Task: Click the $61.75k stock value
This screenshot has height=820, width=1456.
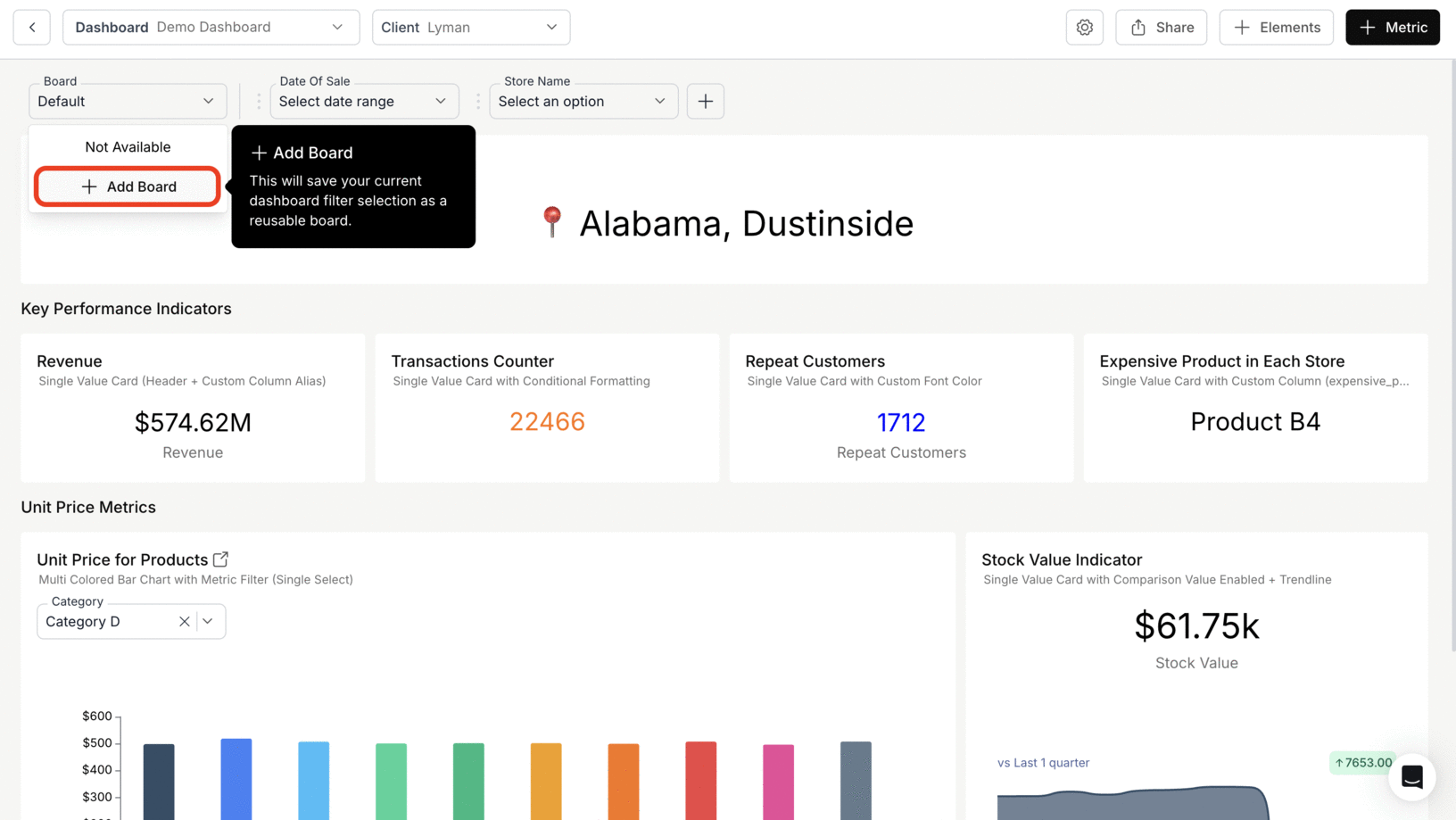Action: (x=1196, y=626)
